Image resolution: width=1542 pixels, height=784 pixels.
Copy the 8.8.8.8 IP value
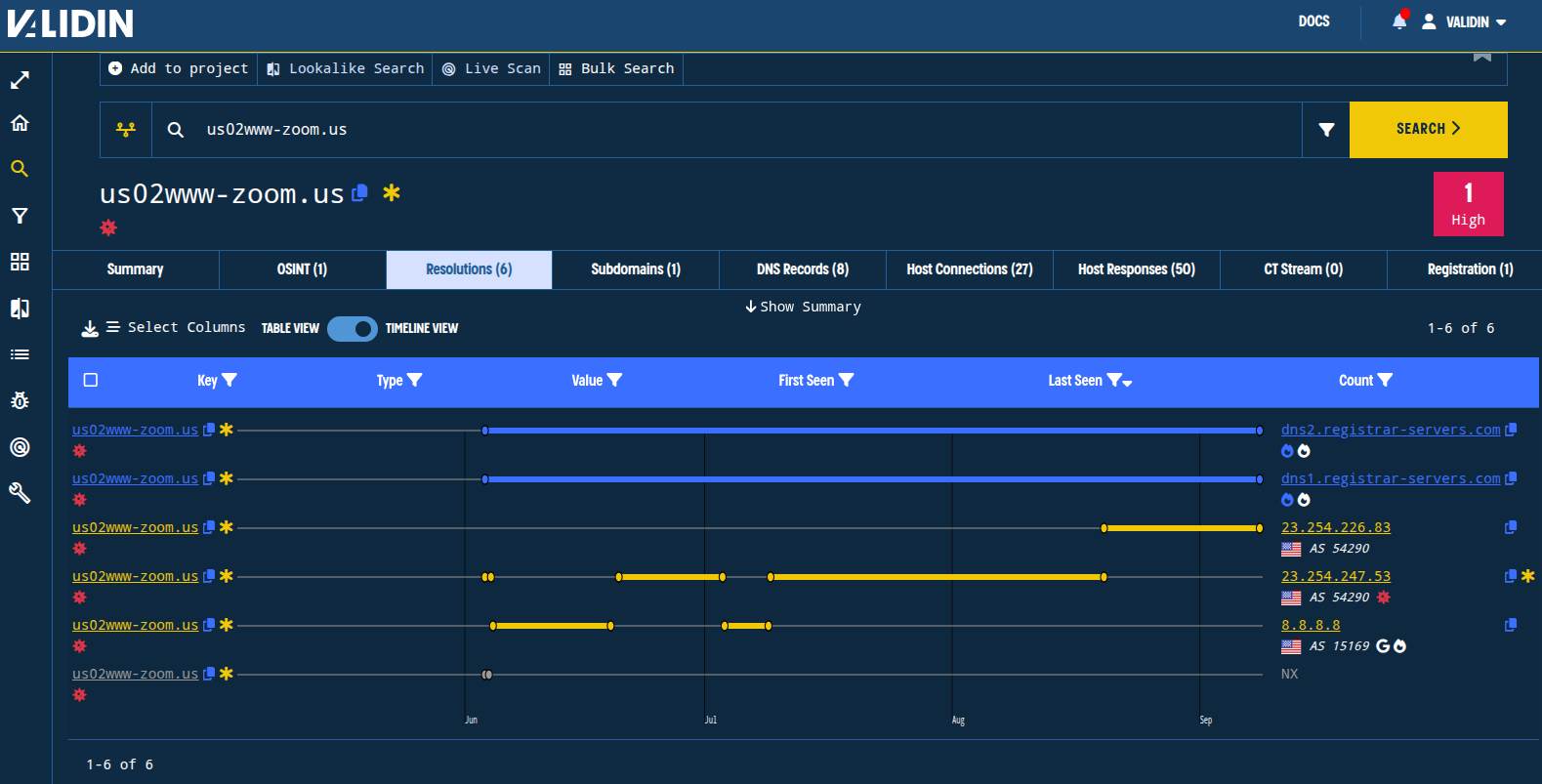click(x=1511, y=625)
